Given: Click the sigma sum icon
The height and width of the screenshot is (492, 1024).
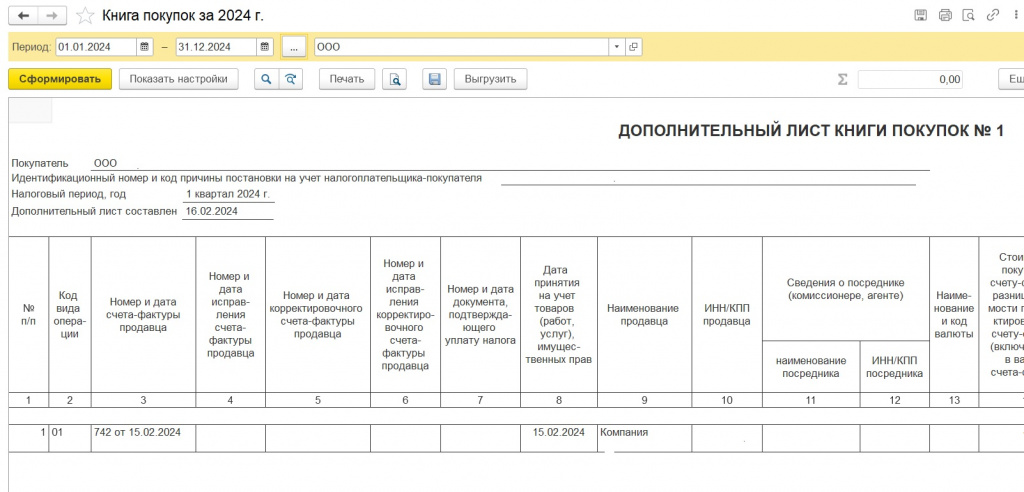Looking at the screenshot, I should 842,79.
